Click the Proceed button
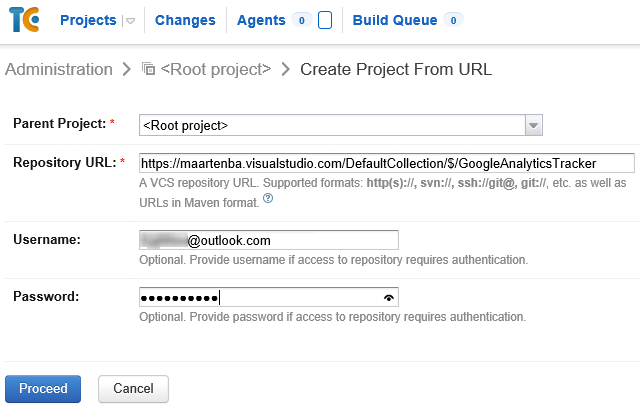The image size is (640, 413). click(43, 389)
